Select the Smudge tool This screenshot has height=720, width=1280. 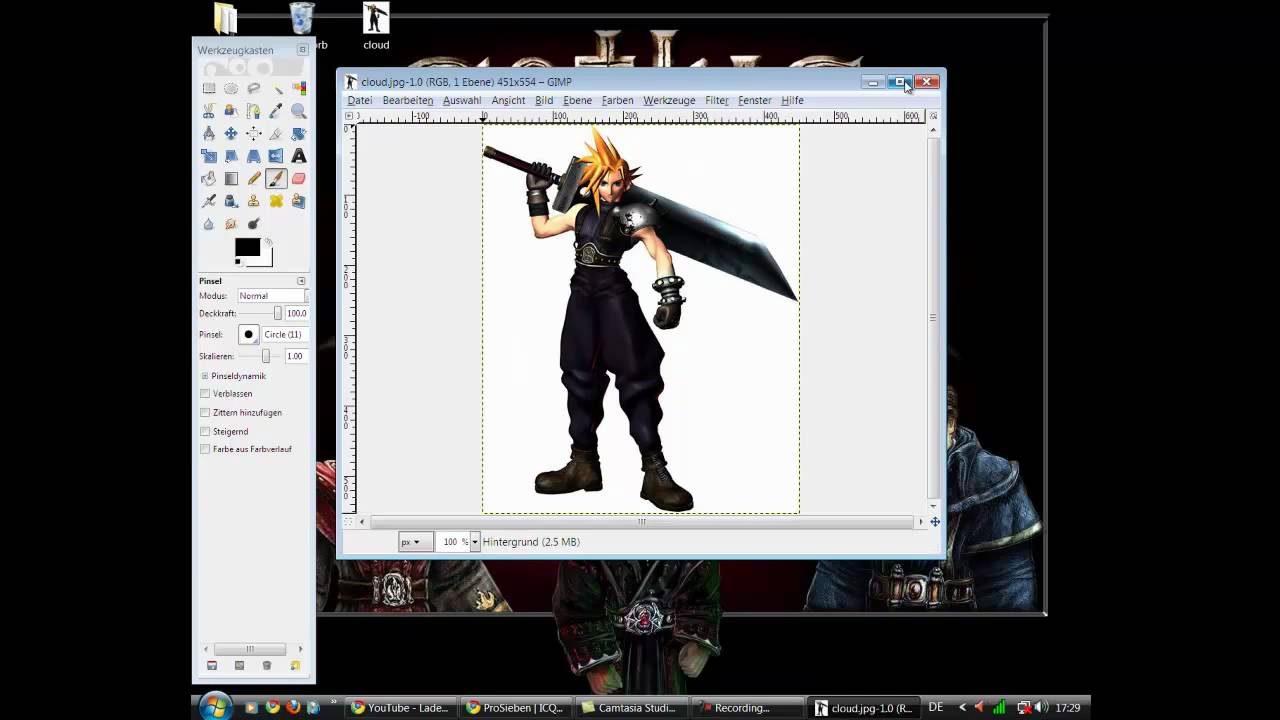tap(231, 224)
